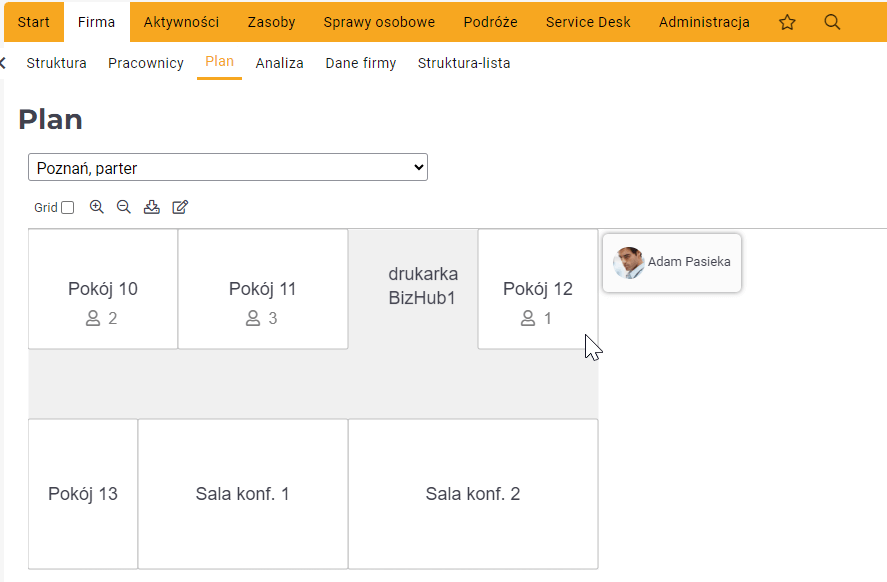887x582 pixels.
Task: Click the person icon in Pokój 10
Action: click(93, 318)
